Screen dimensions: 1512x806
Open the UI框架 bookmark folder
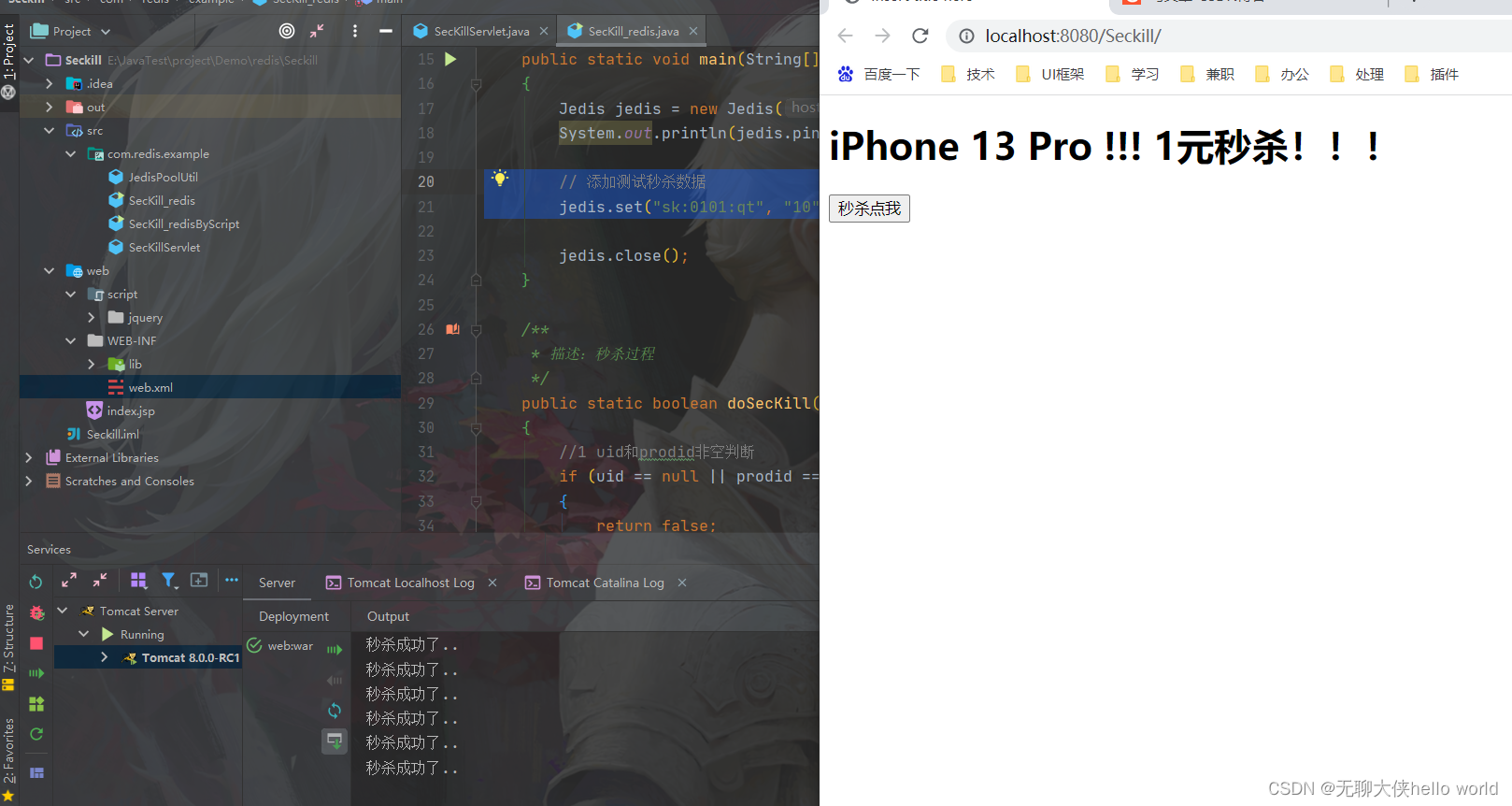coord(1050,74)
